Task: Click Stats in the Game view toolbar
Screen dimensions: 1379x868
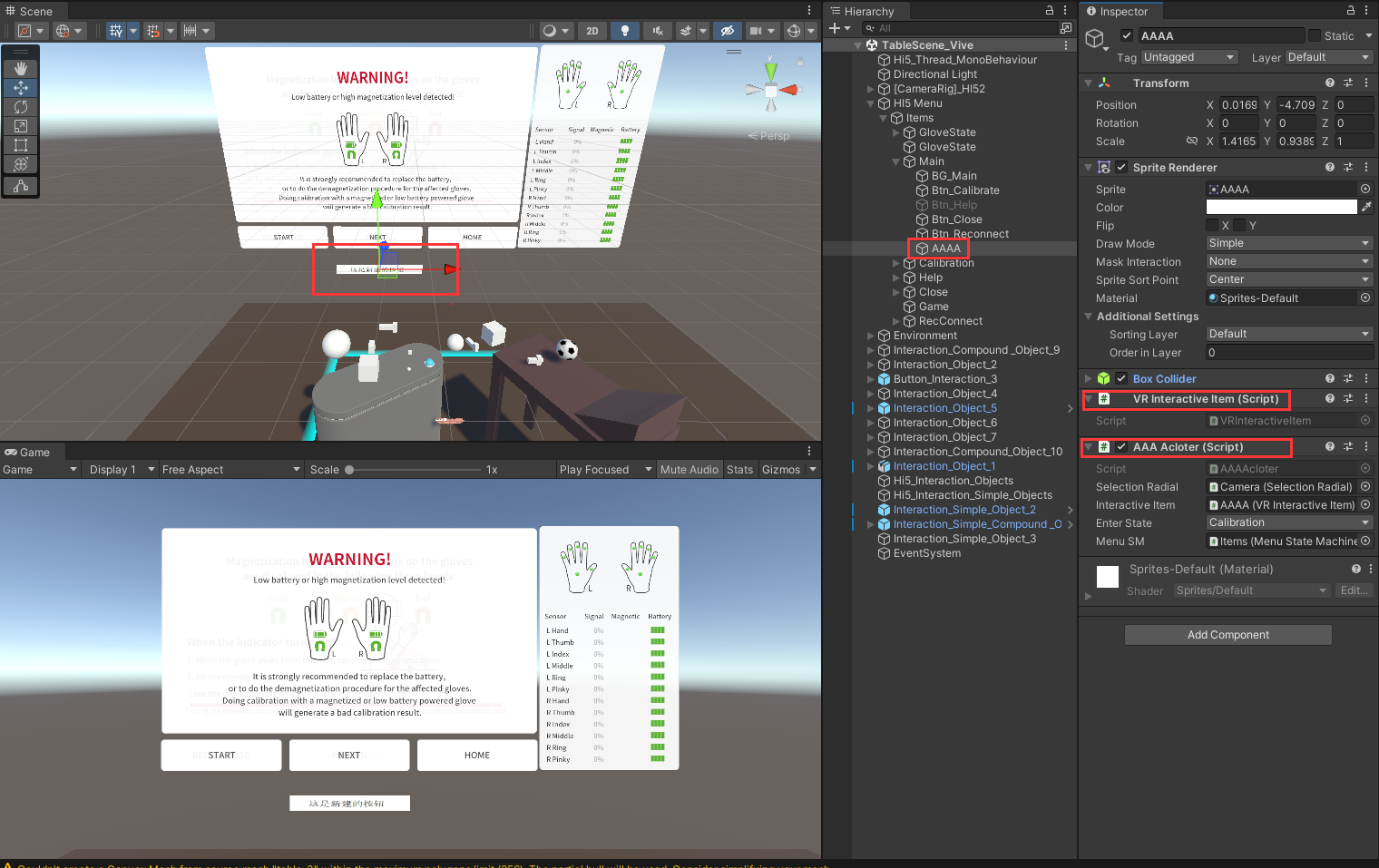Action: point(739,469)
